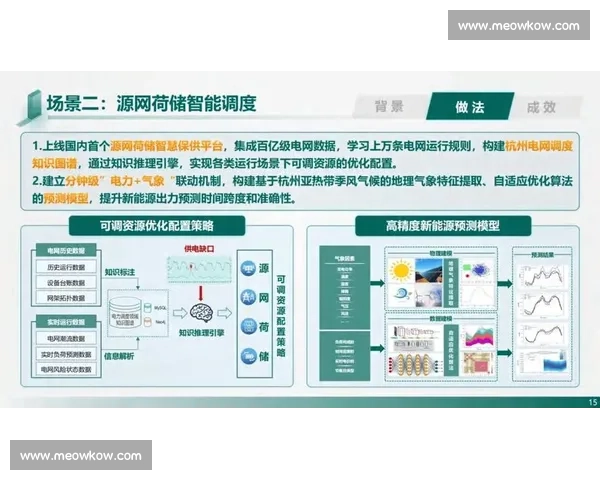Click the 电网历史数据 header box
Viewport: 600px width, 480px height.
tap(66, 251)
